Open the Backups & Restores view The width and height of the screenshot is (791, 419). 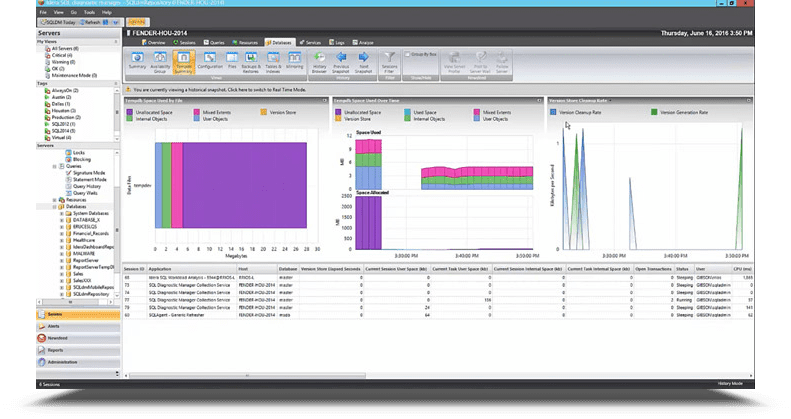pos(251,62)
